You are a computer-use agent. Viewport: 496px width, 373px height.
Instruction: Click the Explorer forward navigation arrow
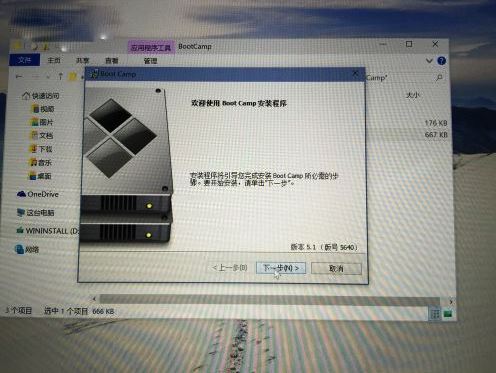pyautogui.click(x=35, y=77)
